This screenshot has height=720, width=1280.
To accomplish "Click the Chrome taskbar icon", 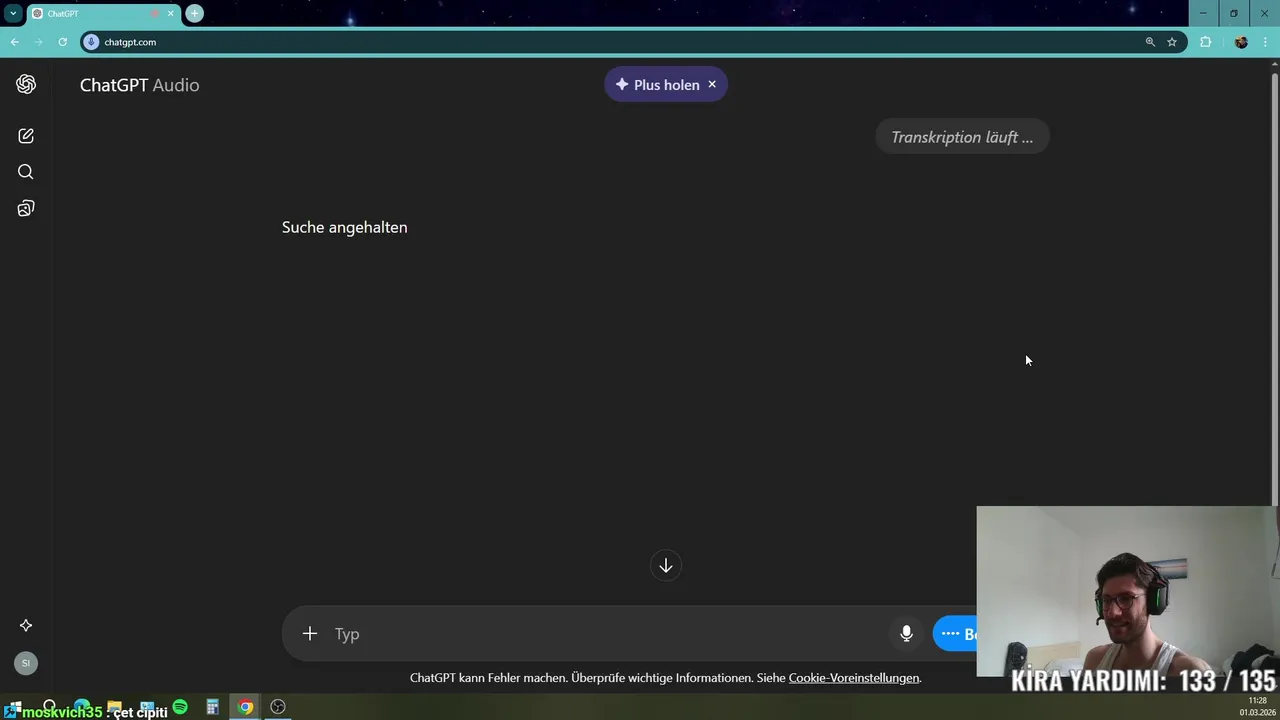I will tap(245, 707).
